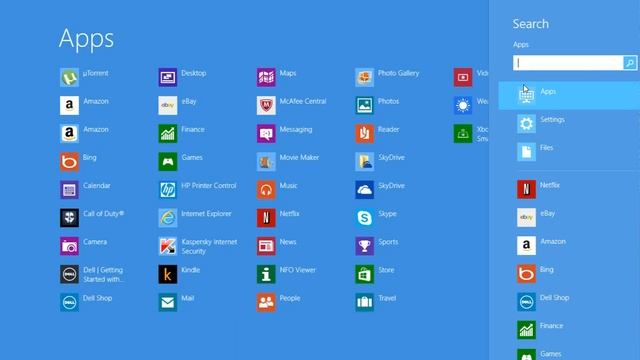The width and height of the screenshot is (640, 360).
Task: Open the SkyDrive cloud tile icon
Action: click(x=364, y=190)
